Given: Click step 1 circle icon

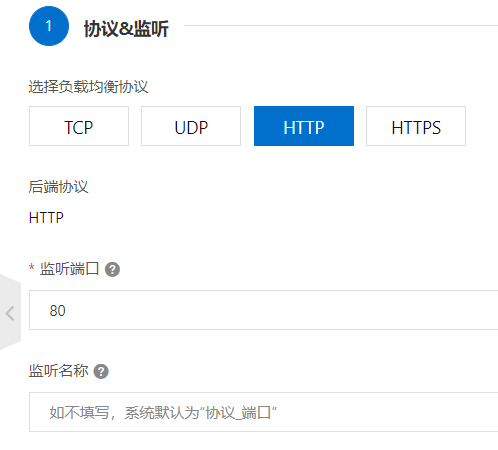Looking at the screenshot, I should pyautogui.click(x=49, y=26).
